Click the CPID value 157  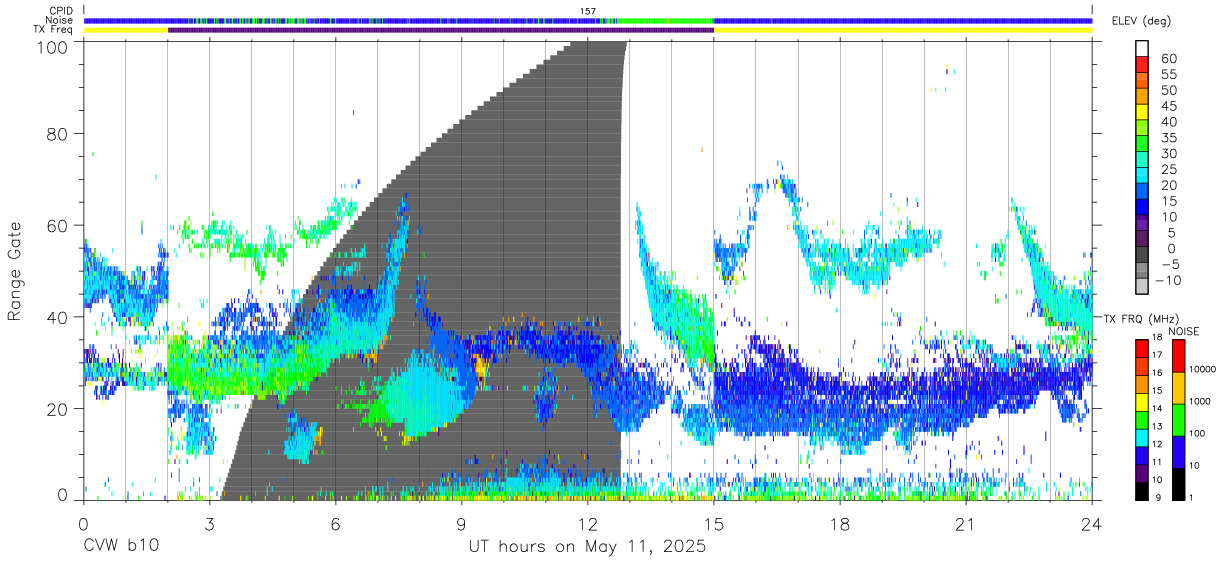point(588,11)
